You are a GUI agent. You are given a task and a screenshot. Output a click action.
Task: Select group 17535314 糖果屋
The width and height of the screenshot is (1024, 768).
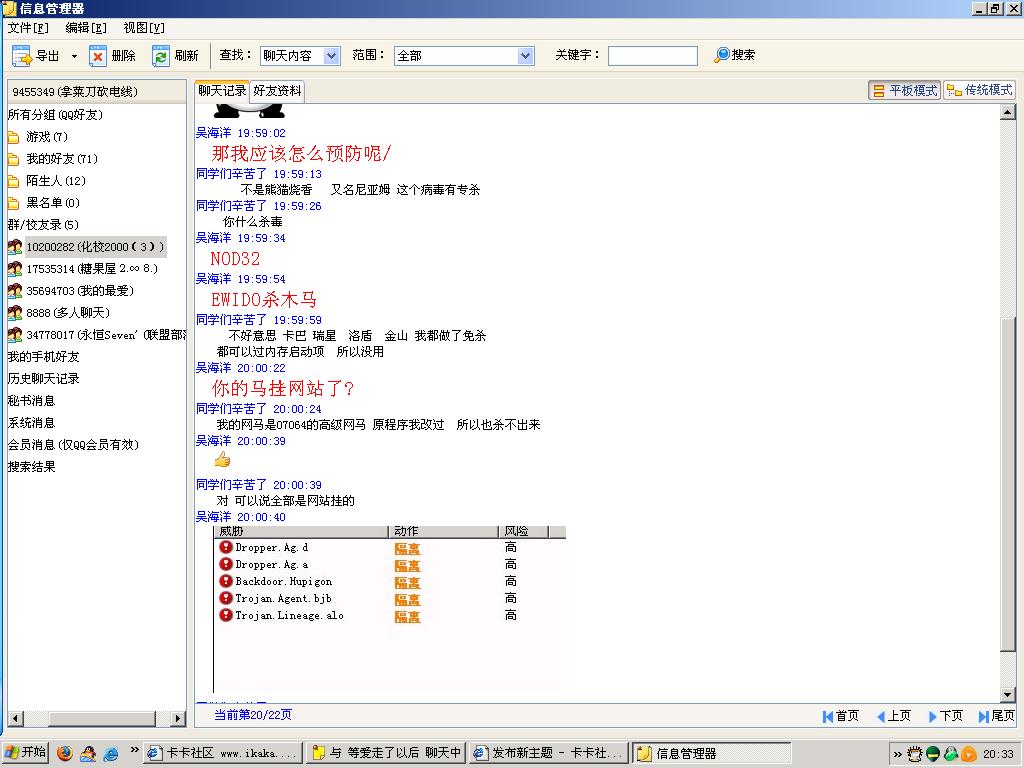[84, 268]
